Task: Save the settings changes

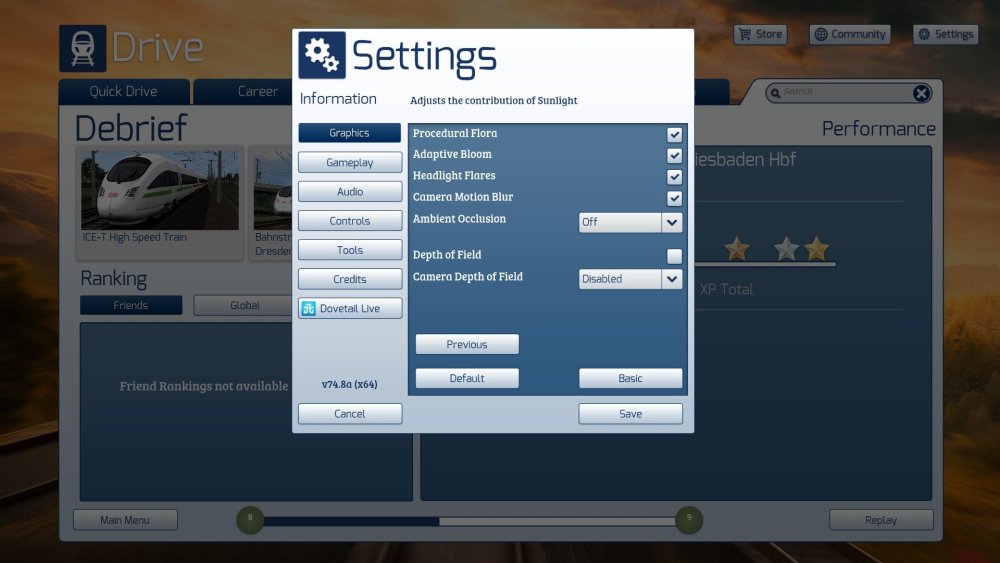Action: 630,414
